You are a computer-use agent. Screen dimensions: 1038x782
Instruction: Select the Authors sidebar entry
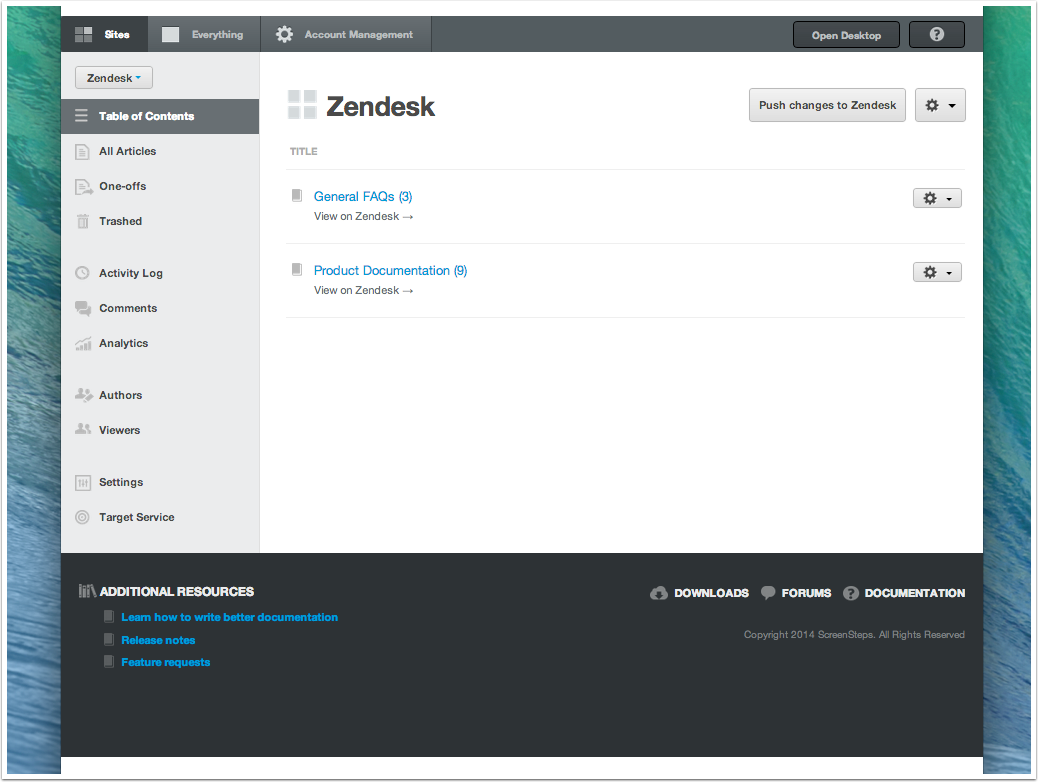tap(119, 394)
